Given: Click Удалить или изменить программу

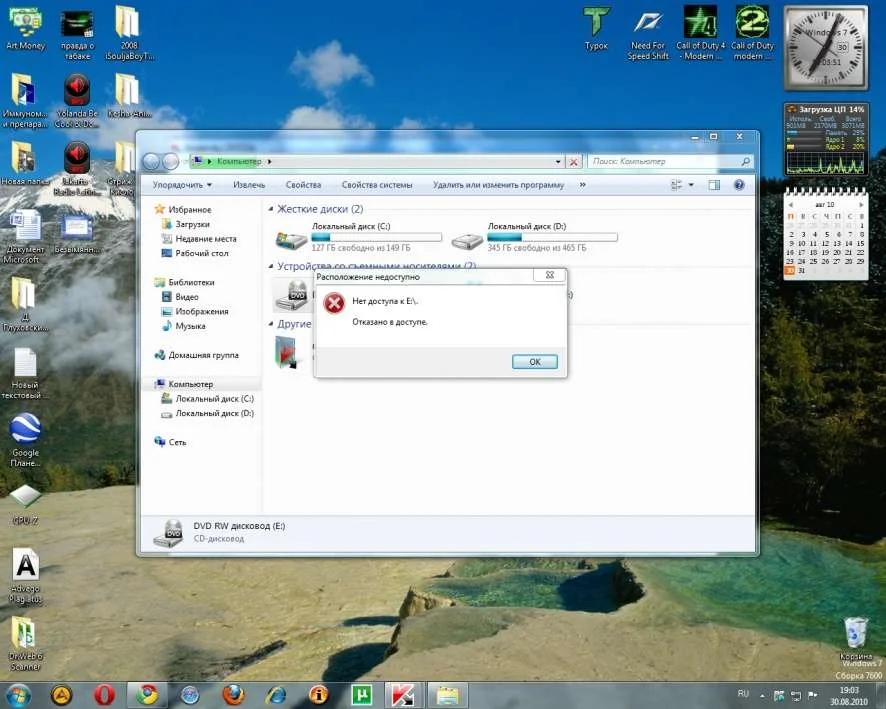Looking at the screenshot, I should 498,185.
